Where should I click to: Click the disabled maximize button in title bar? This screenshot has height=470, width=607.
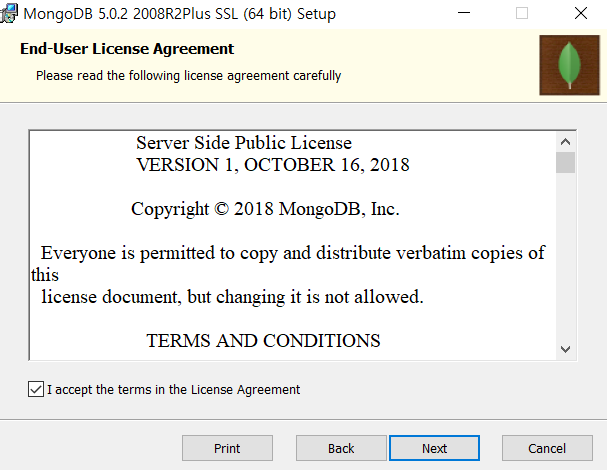click(522, 14)
